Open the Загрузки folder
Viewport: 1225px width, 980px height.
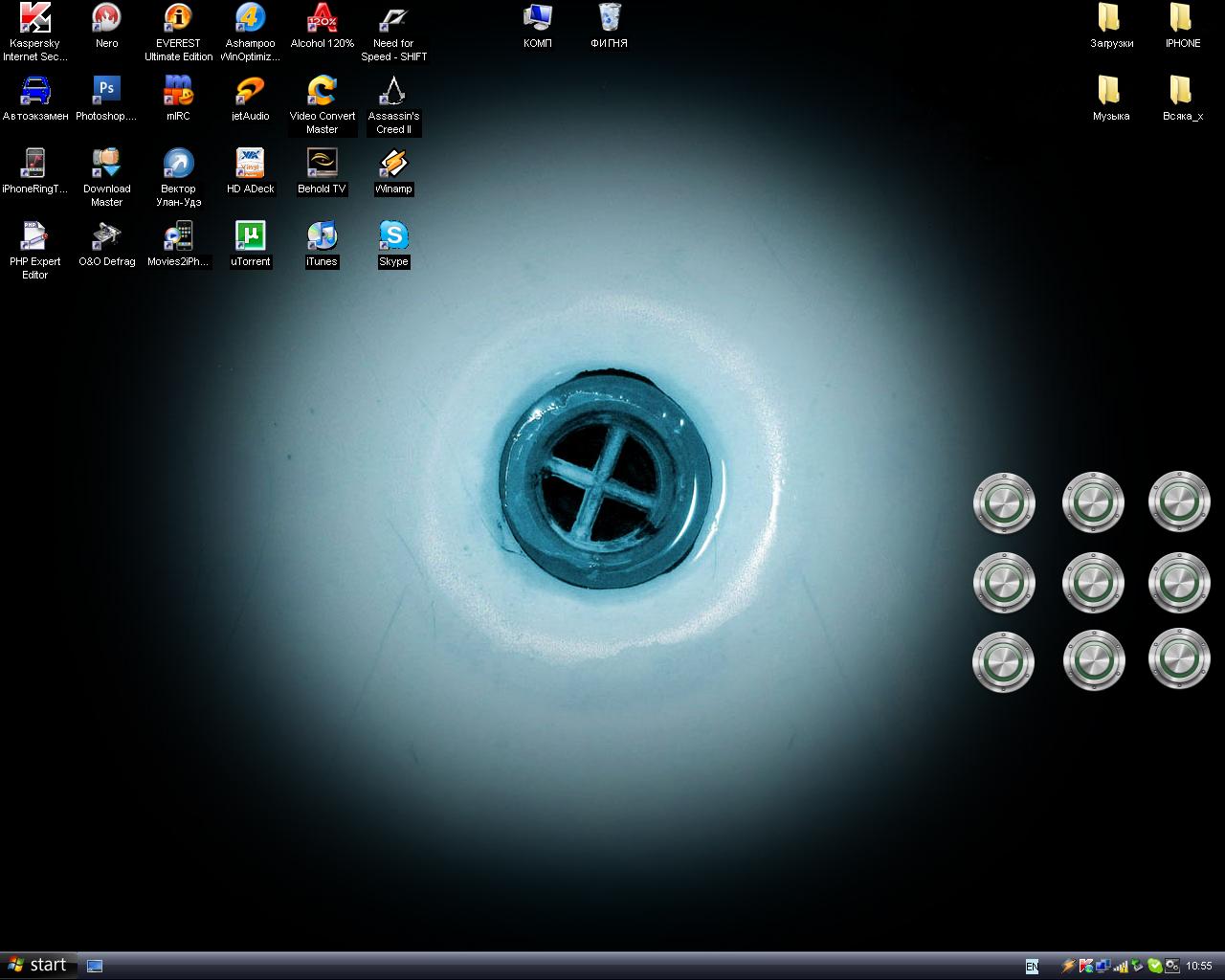click(1110, 19)
